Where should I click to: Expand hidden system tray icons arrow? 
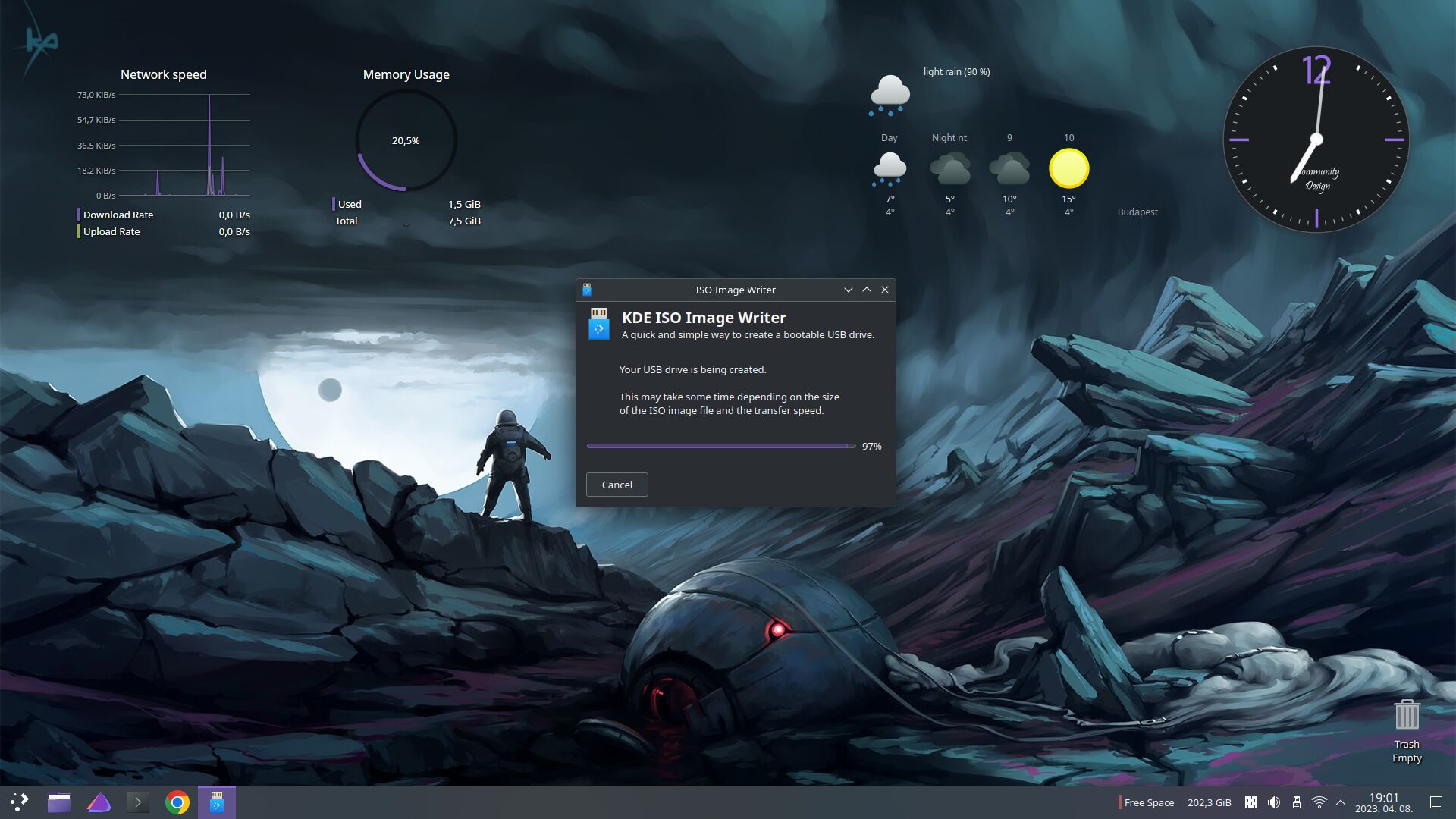point(1341,802)
